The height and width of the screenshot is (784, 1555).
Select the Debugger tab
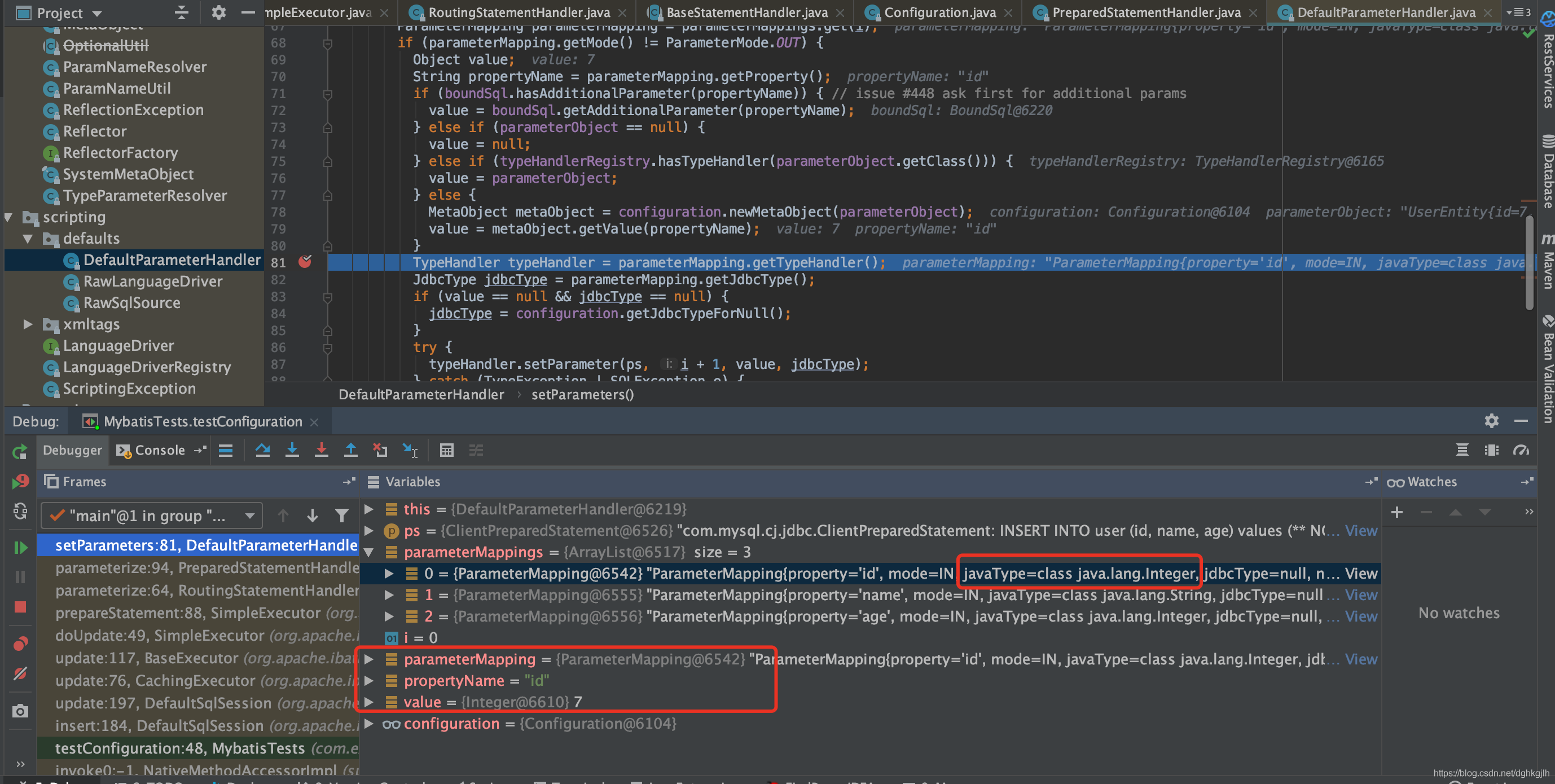point(72,450)
